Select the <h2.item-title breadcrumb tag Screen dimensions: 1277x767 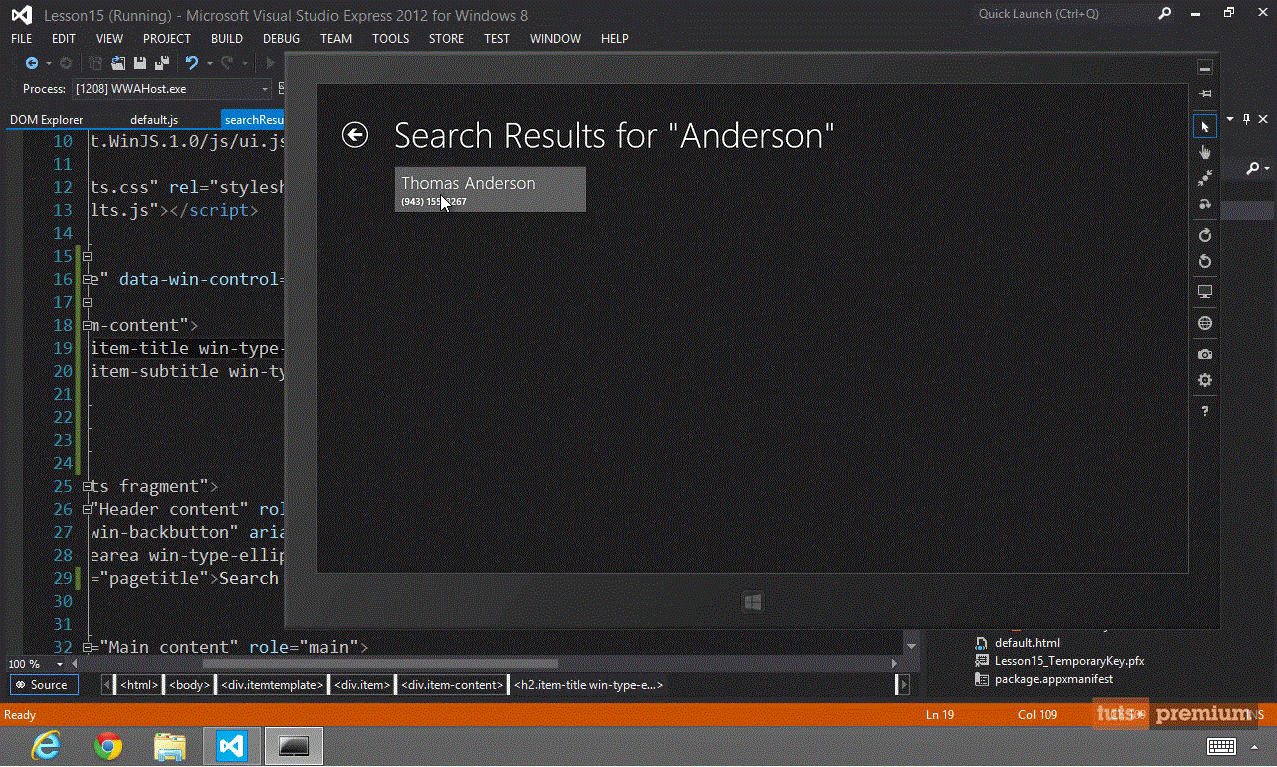tap(587, 685)
